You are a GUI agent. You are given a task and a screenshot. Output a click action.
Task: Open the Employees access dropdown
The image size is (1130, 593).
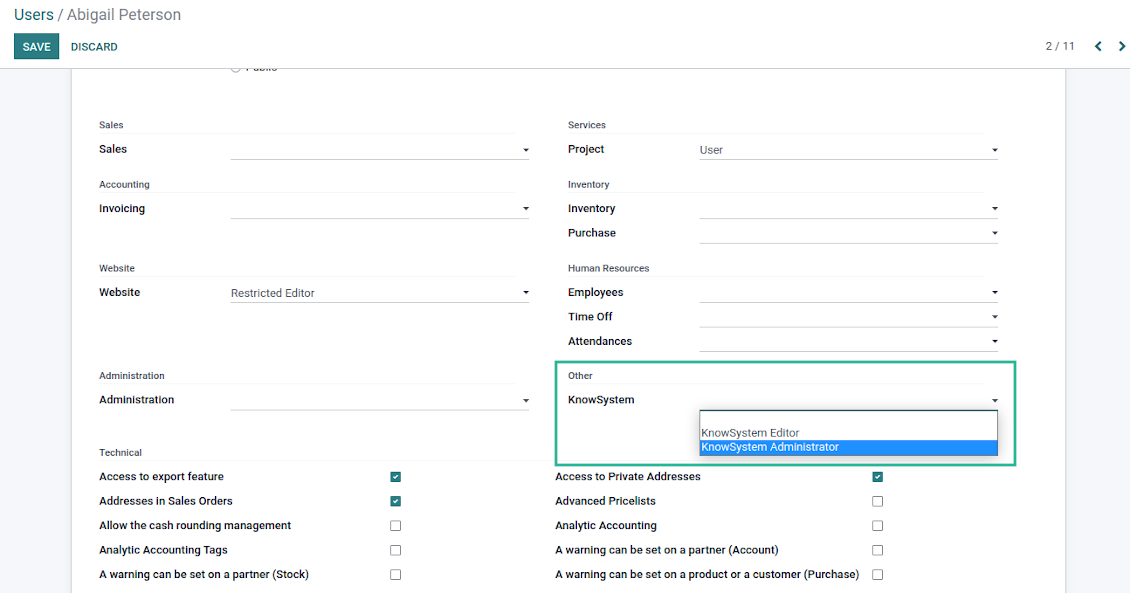tap(848, 293)
